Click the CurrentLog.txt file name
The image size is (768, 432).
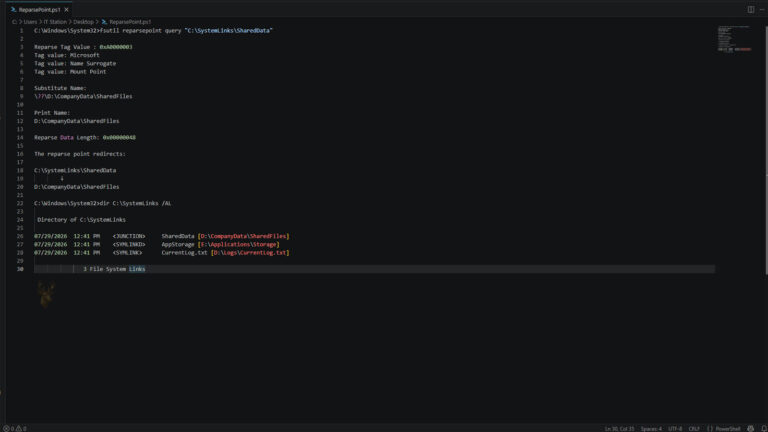184,253
